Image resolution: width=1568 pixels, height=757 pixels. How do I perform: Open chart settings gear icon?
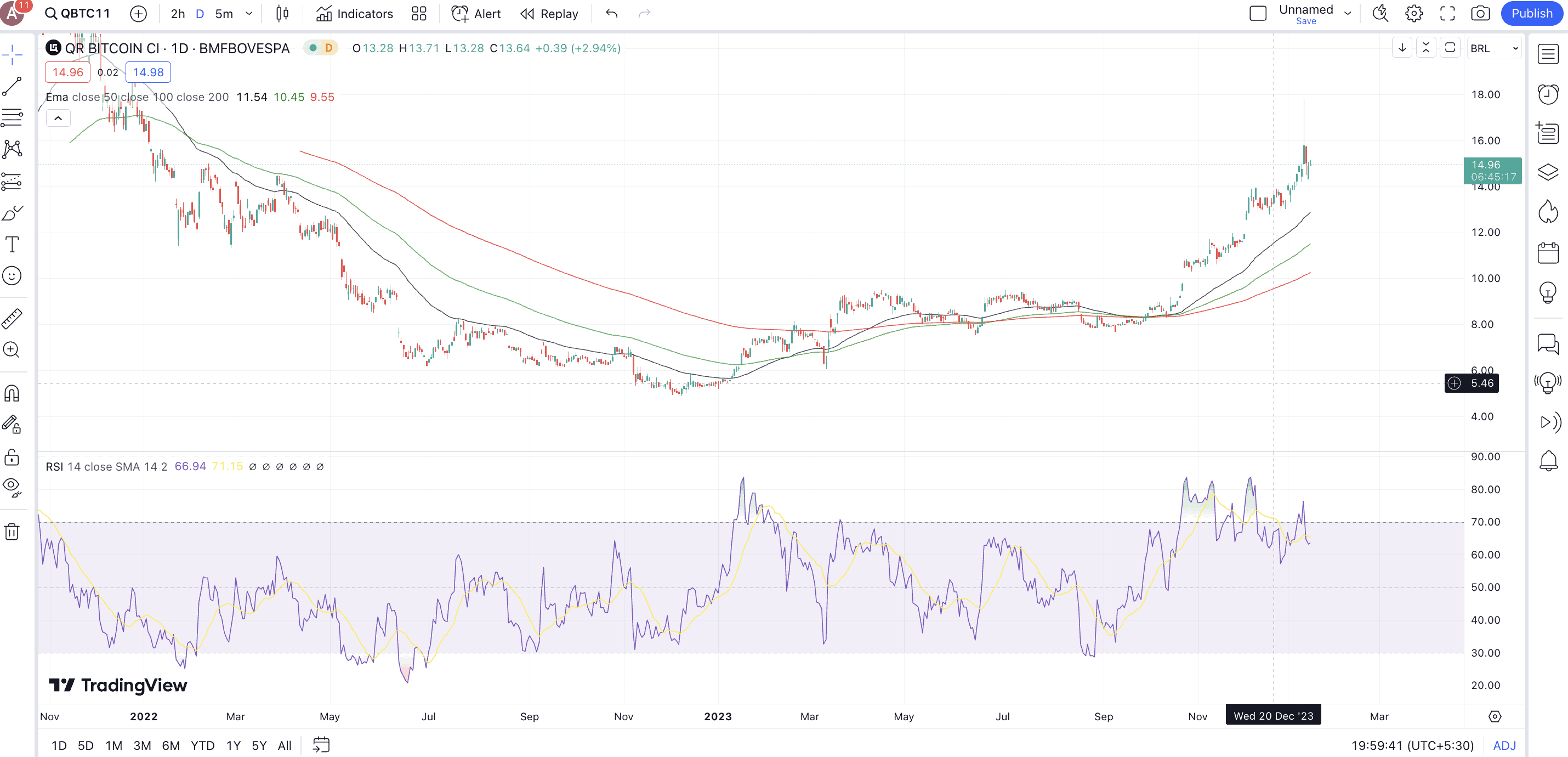coord(1413,13)
